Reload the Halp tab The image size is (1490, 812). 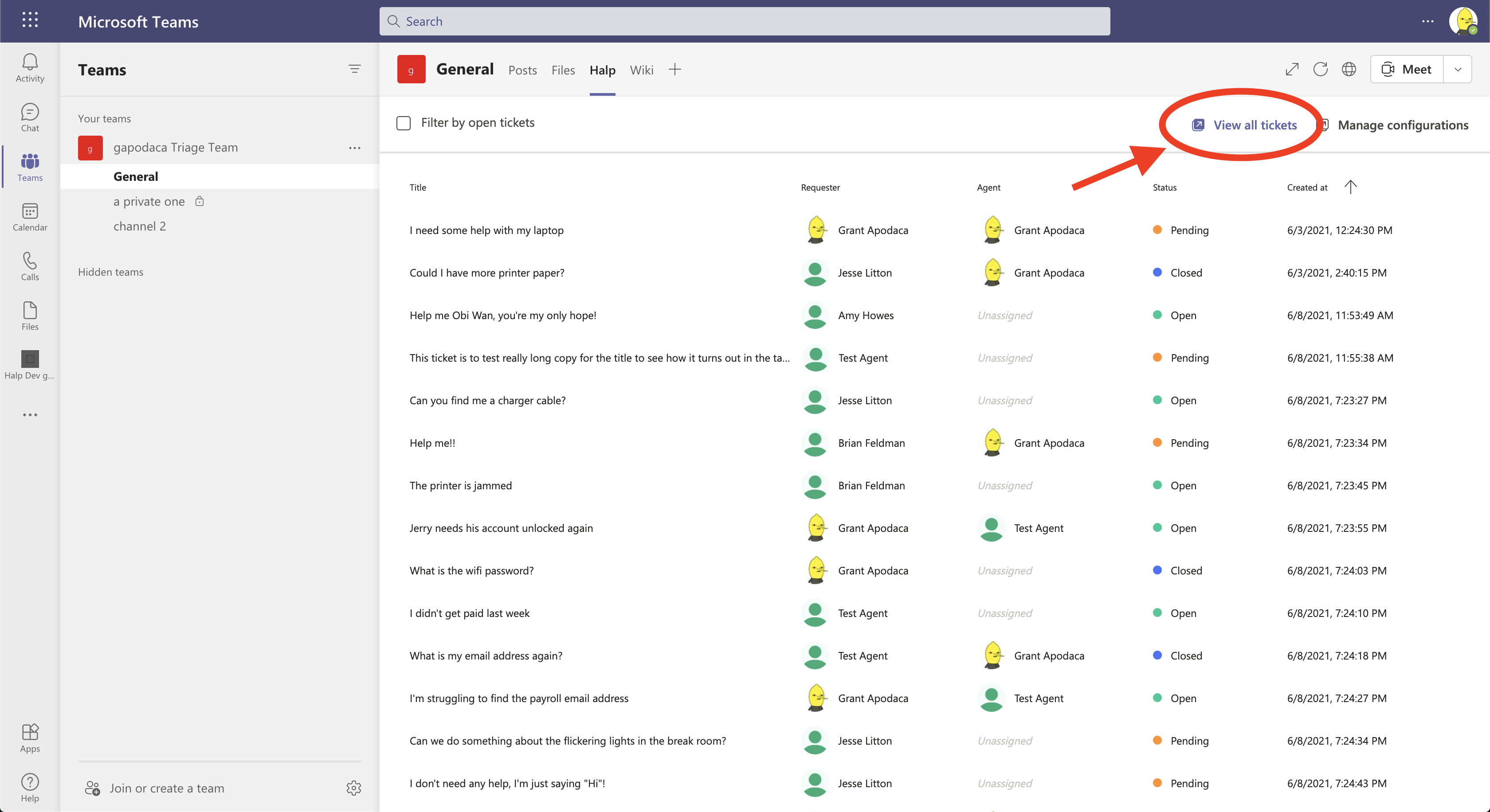pos(1321,69)
